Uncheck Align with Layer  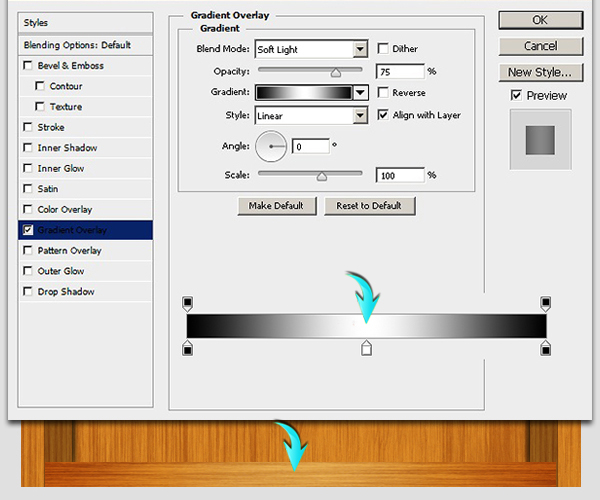(x=385, y=115)
